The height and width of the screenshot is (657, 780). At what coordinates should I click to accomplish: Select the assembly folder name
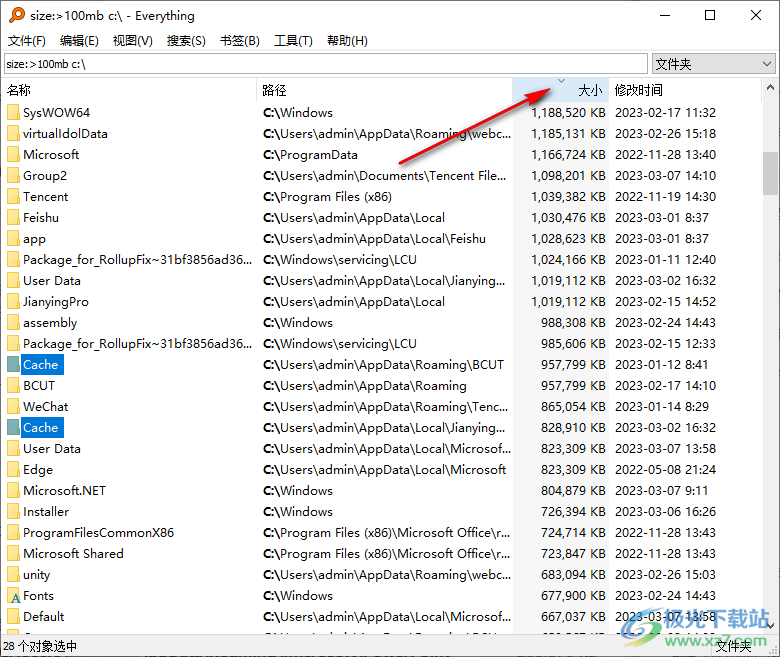[x=50, y=322]
